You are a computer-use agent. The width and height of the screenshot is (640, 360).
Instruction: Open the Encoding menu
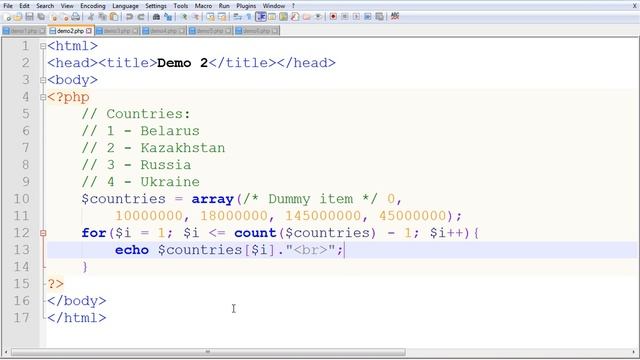coord(93,6)
